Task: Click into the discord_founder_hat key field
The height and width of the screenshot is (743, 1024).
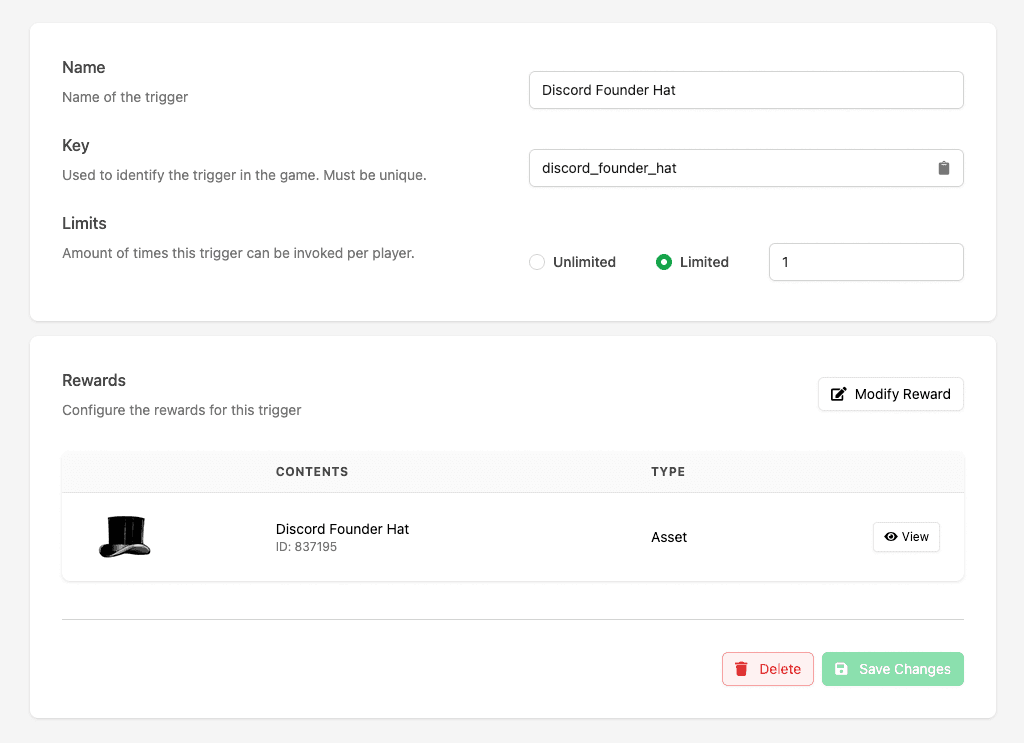Action: click(730, 168)
